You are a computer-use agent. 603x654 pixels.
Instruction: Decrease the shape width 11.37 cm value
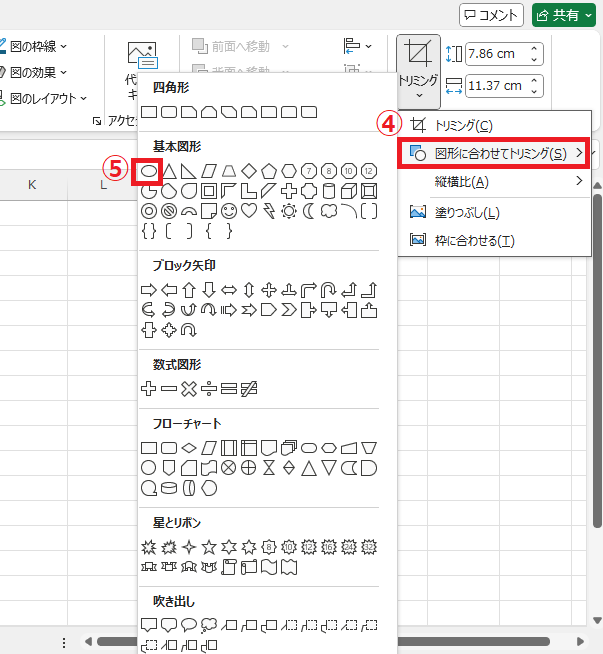[x=534, y=91]
